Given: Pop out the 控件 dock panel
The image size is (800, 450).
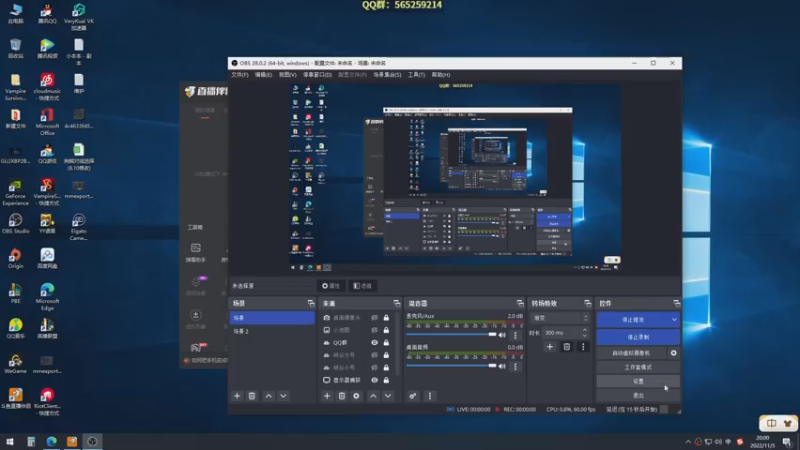Looking at the screenshot, I should pos(676,303).
